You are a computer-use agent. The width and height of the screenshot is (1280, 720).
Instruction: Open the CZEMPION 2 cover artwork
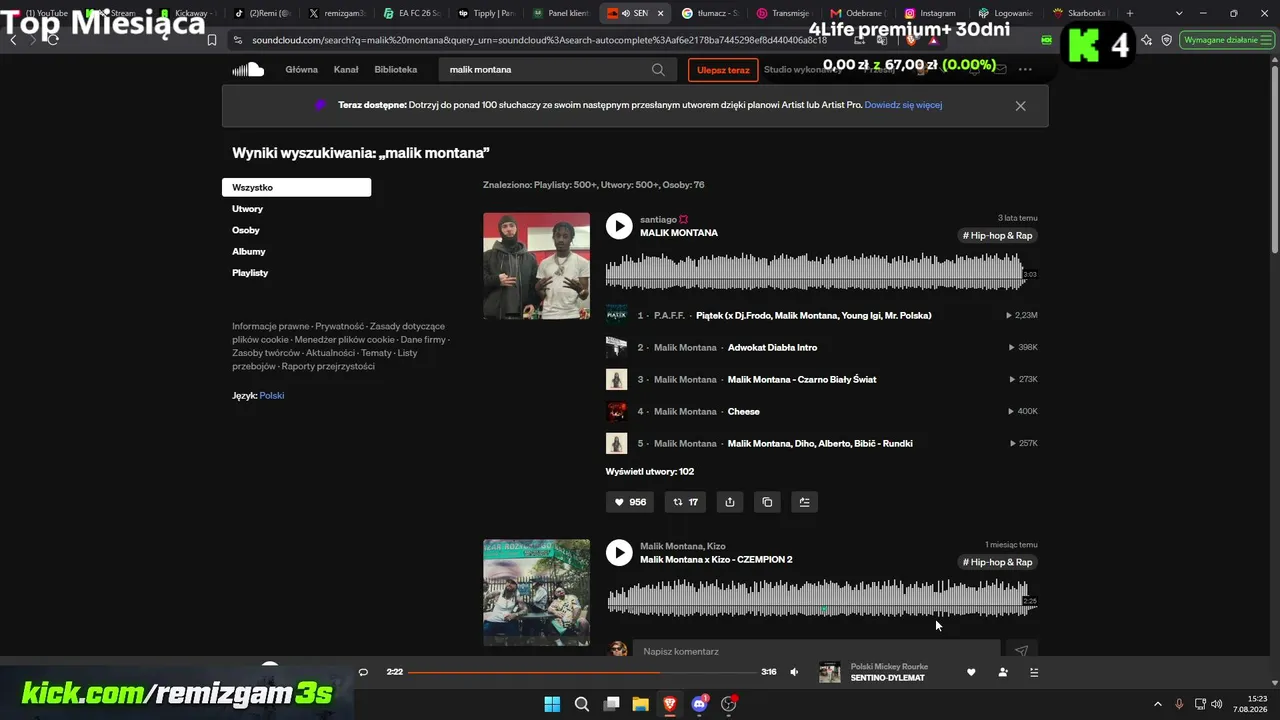click(536, 592)
